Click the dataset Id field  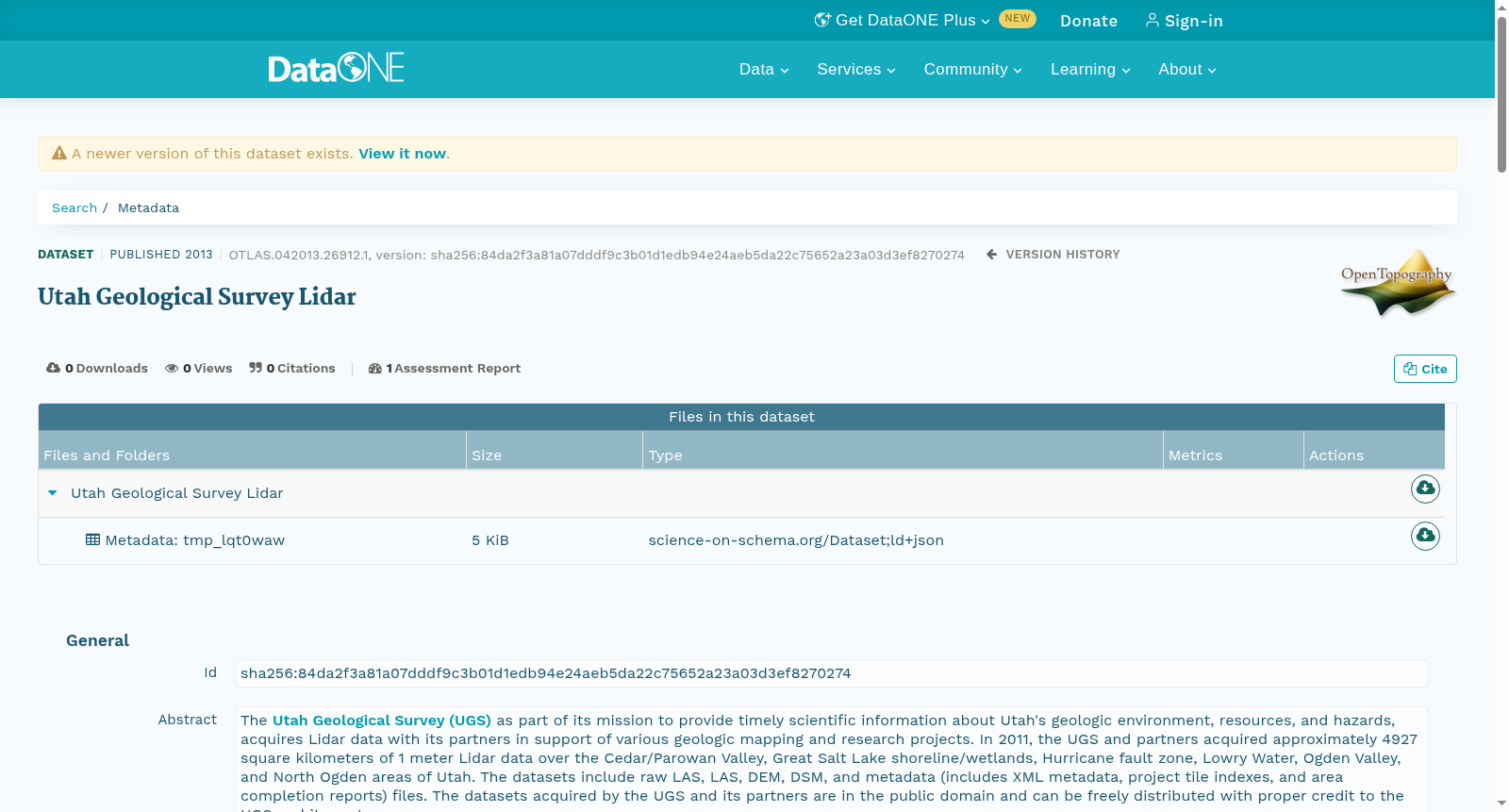click(832, 673)
